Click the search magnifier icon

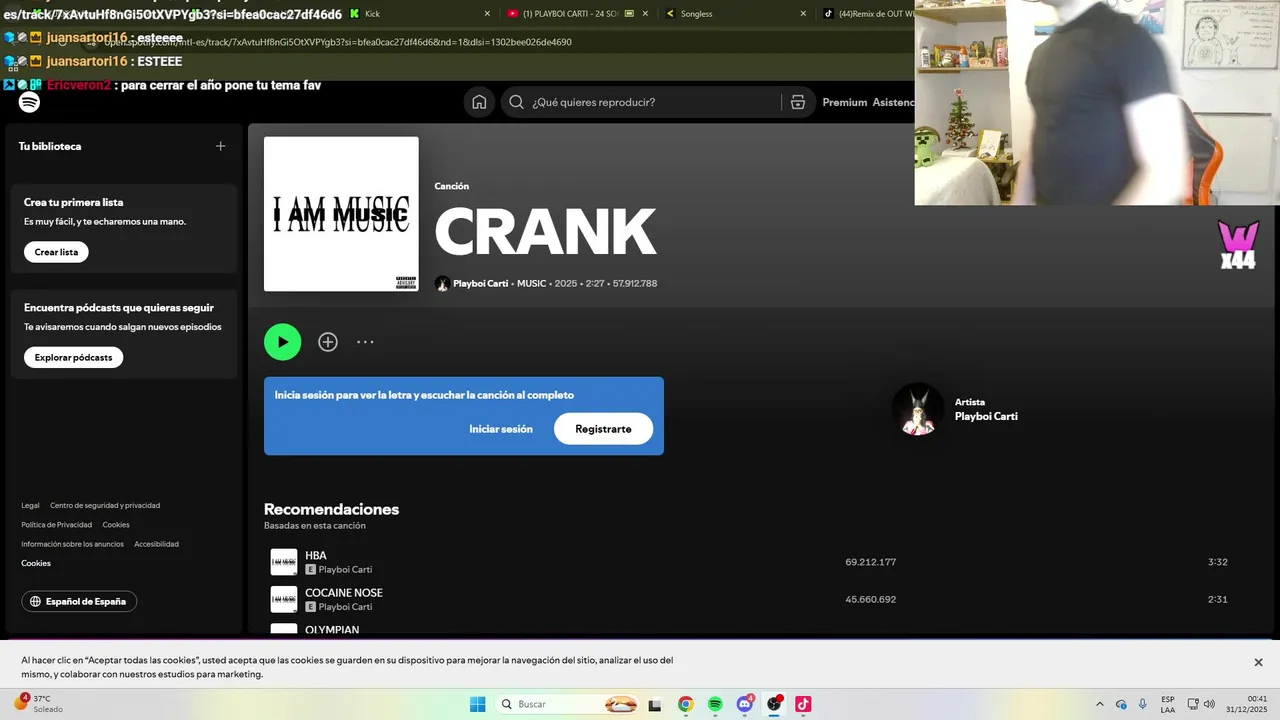point(516,102)
